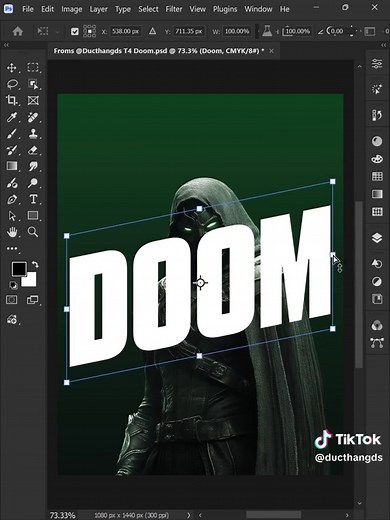
Task: Change the screen mode button
Action: pyautogui.click(x=33, y=300)
